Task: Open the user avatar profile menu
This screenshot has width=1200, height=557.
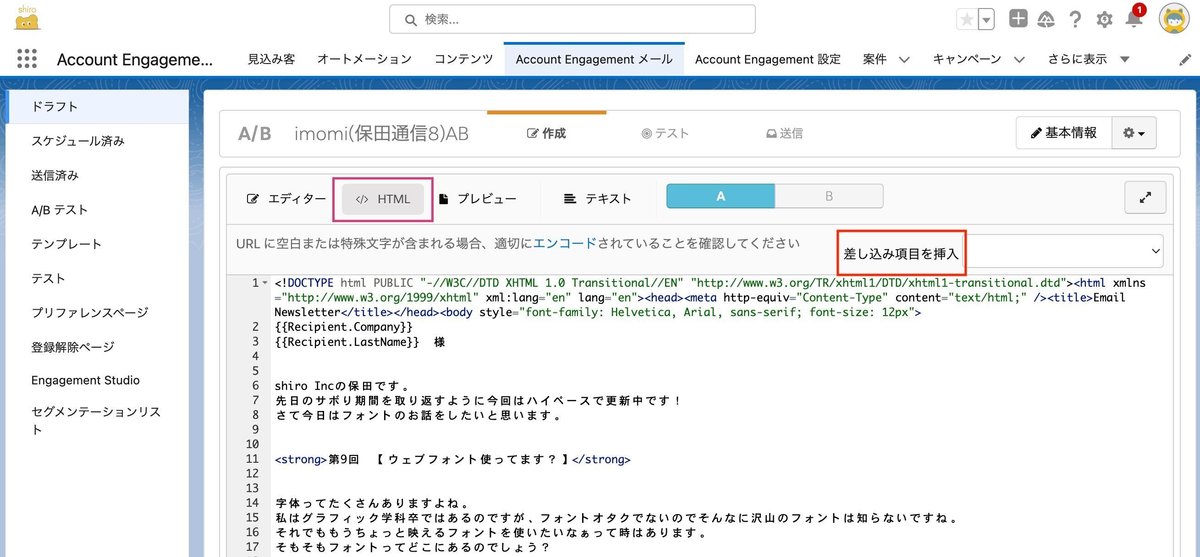Action: tap(1174, 19)
